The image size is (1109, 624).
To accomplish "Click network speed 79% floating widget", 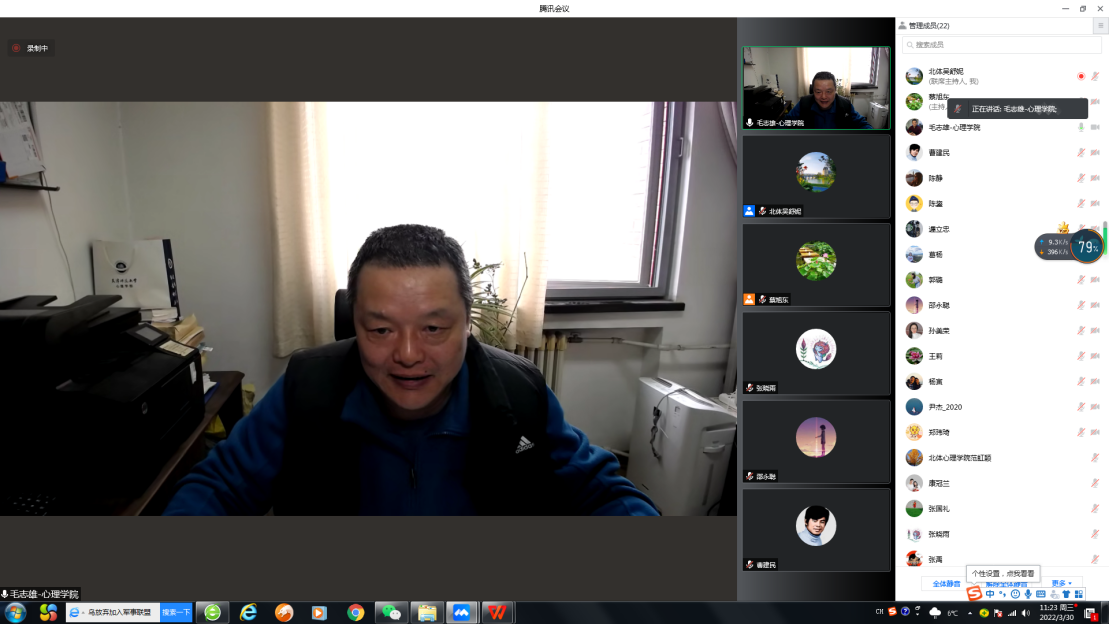I will 1069,247.
